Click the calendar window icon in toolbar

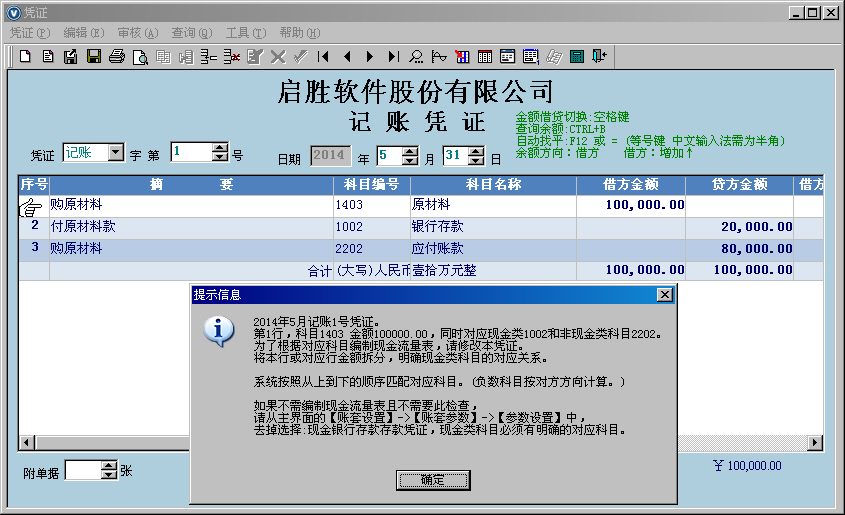tap(508, 56)
